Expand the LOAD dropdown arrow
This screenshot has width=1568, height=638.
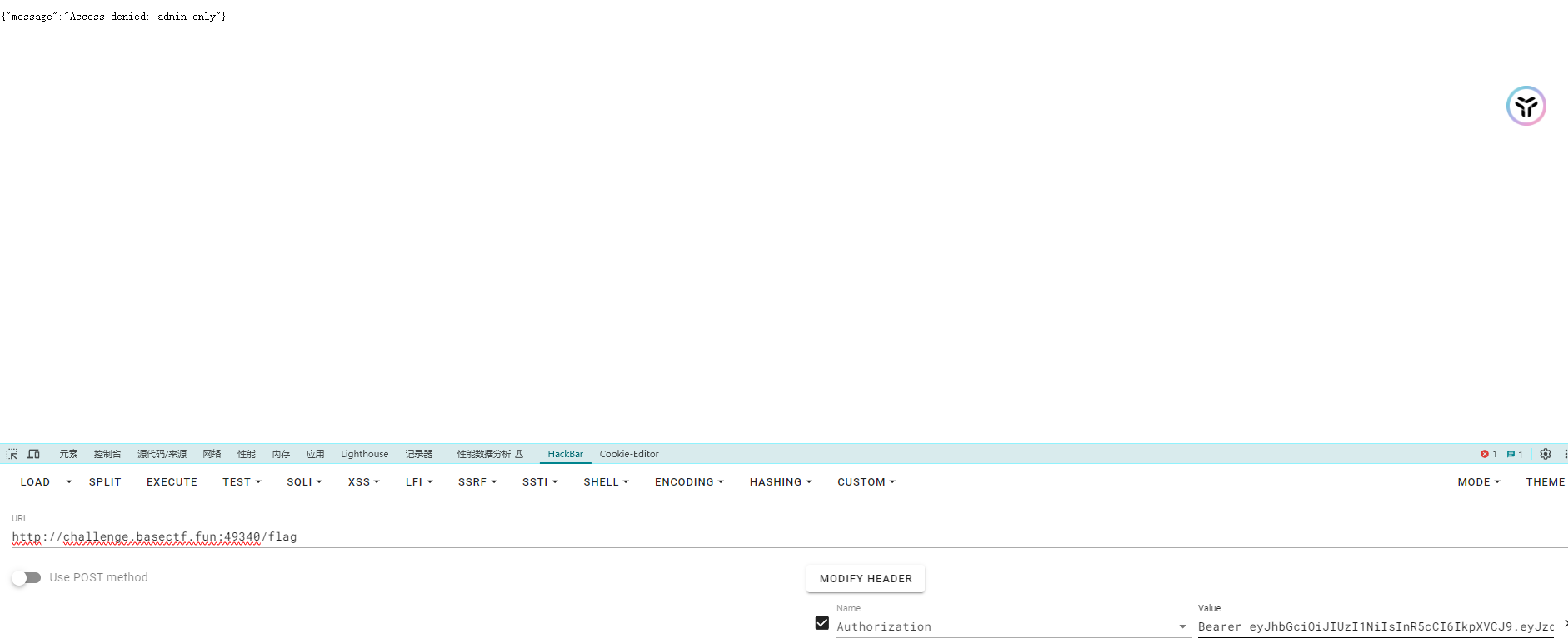[69, 481]
